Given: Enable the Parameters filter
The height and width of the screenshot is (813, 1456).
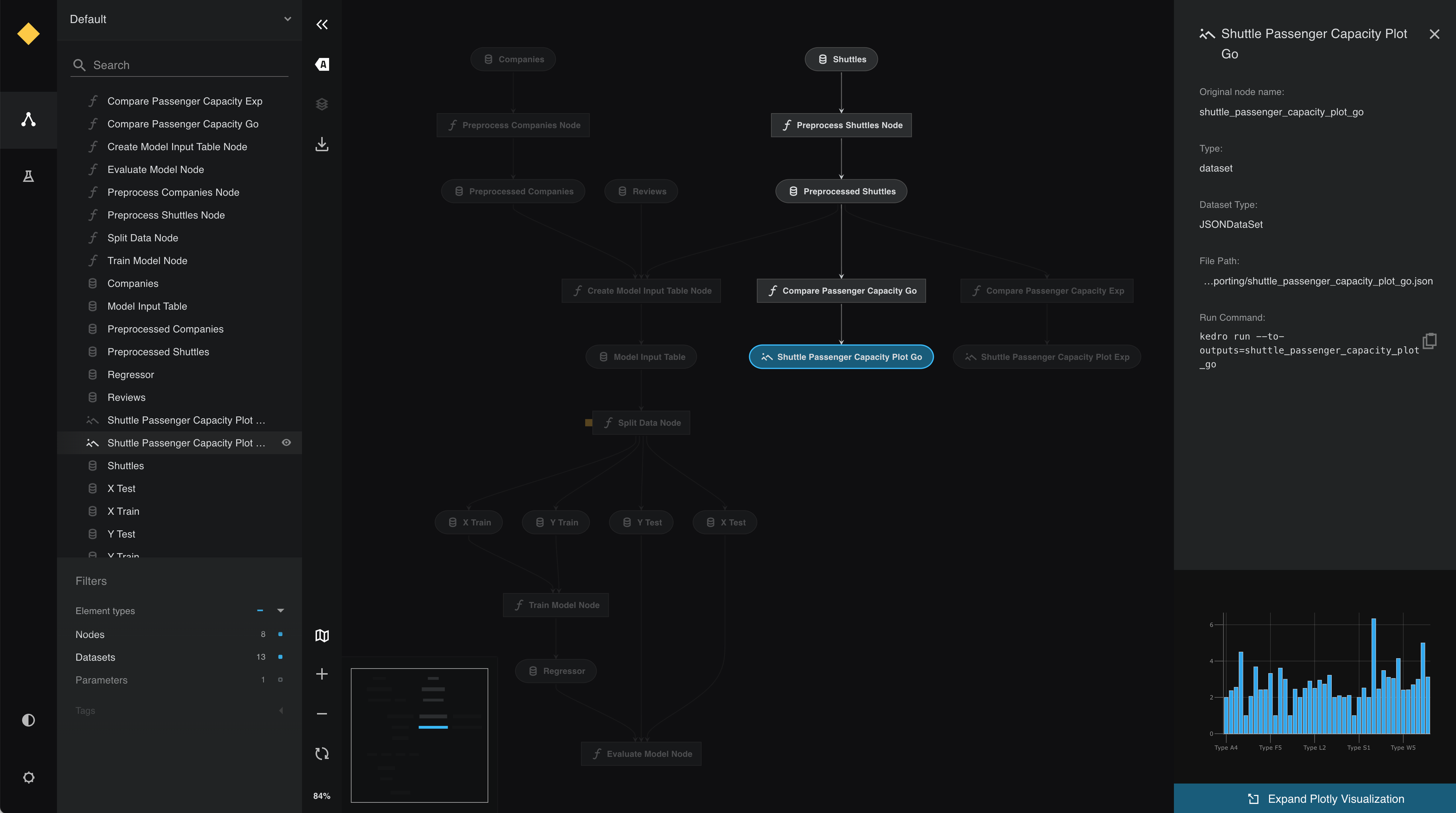Looking at the screenshot, I should coord(280,680).
